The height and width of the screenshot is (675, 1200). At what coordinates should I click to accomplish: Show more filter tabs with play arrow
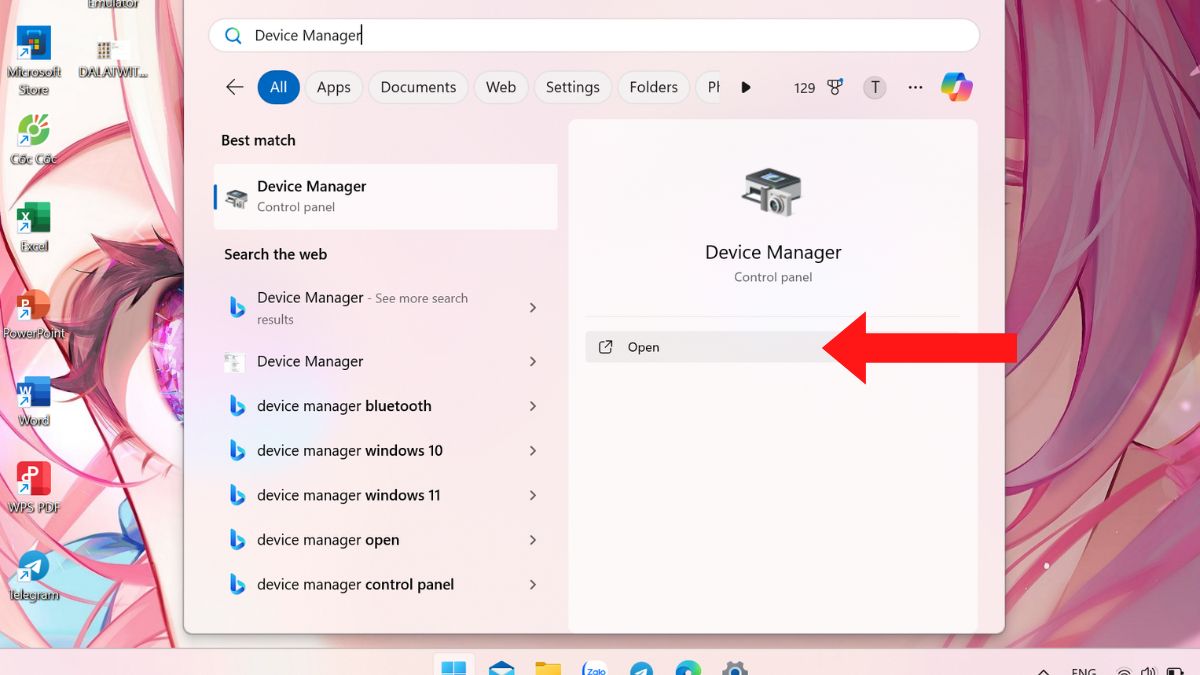tap(746, 87)
